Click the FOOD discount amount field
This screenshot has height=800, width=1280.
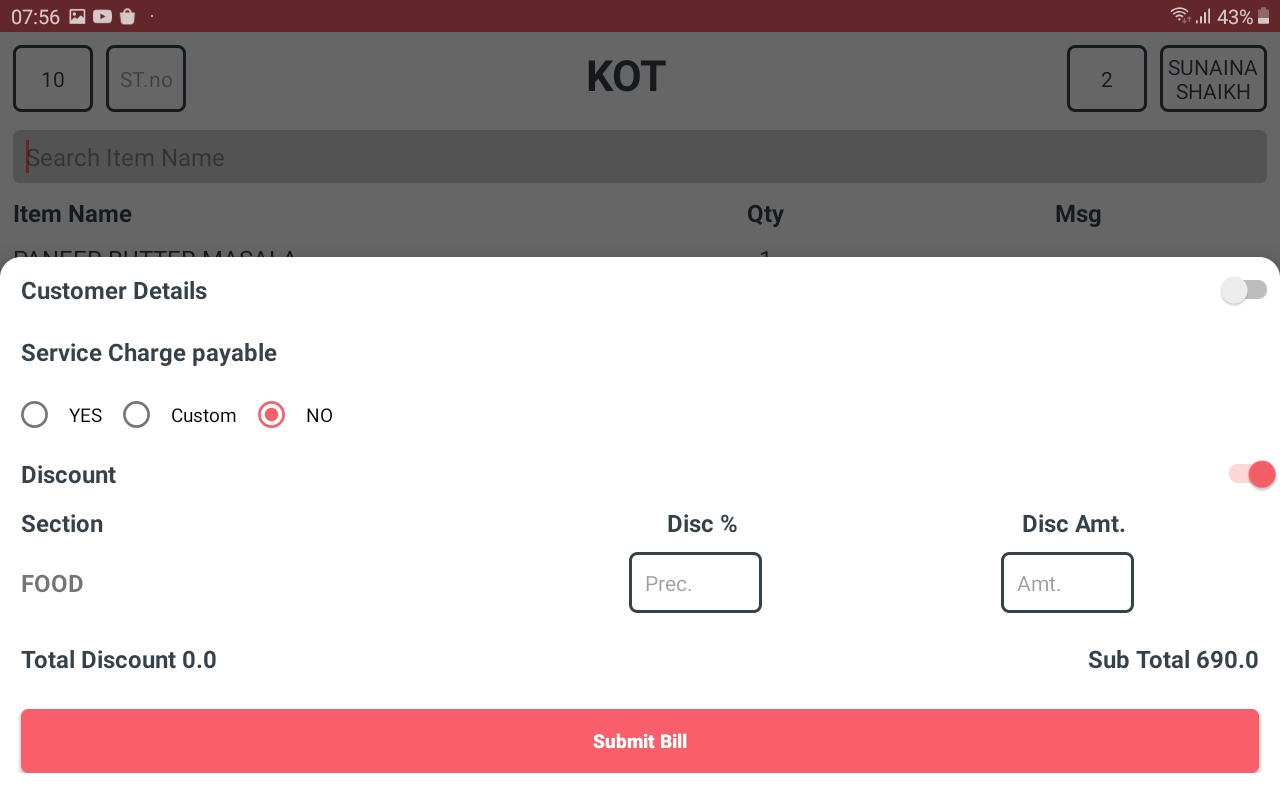(x=1067, y=583)
